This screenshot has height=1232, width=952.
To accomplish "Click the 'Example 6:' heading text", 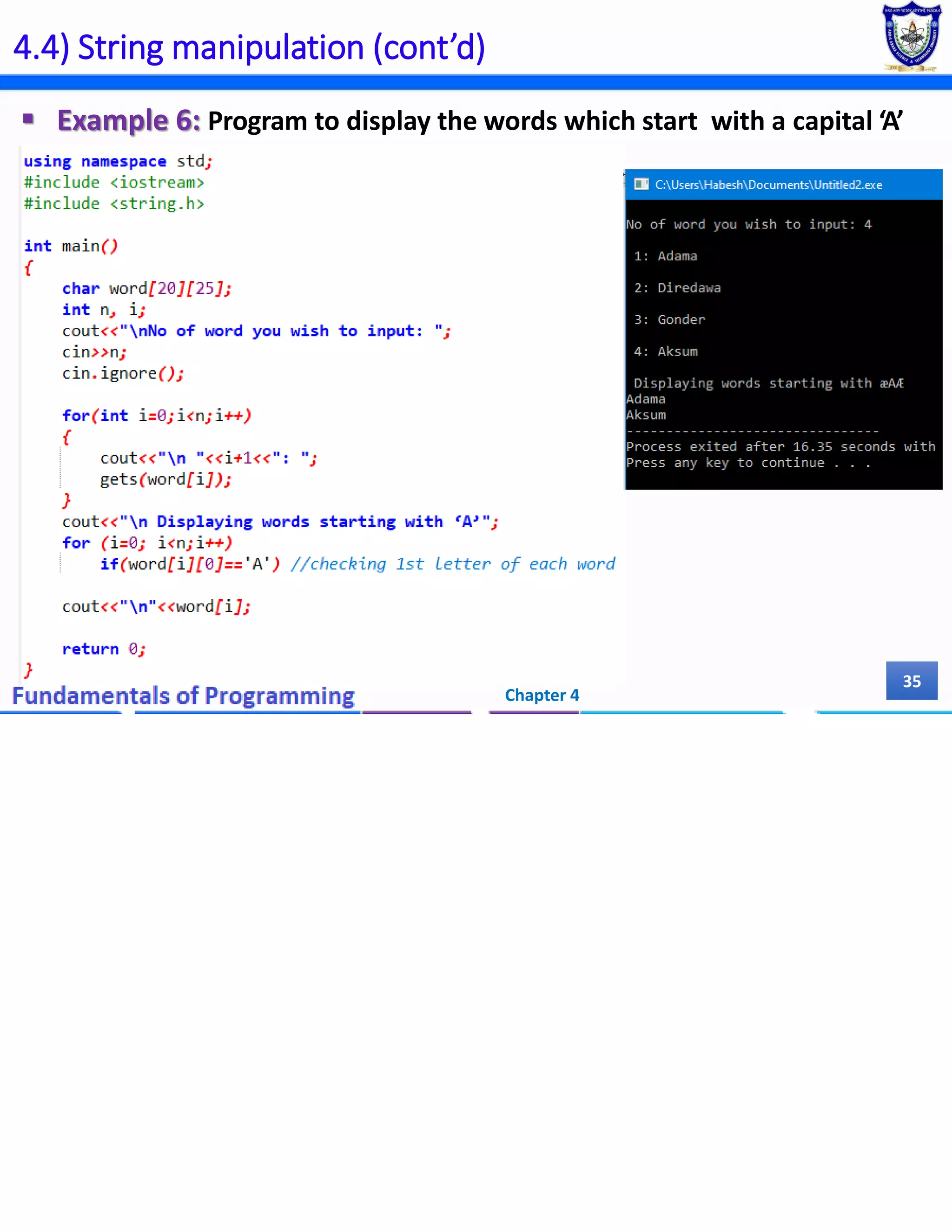I will (129, 121).
